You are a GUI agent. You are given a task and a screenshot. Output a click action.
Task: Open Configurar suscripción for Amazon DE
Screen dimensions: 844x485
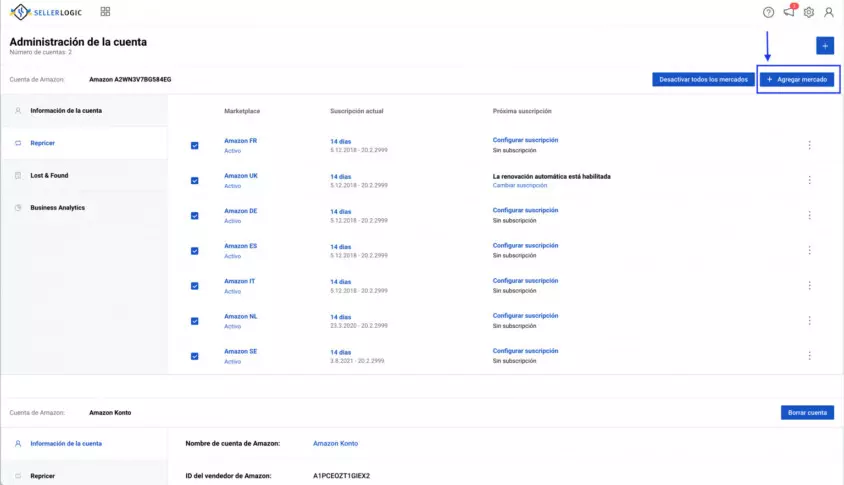pyautogui.click(x=525, y=210)
